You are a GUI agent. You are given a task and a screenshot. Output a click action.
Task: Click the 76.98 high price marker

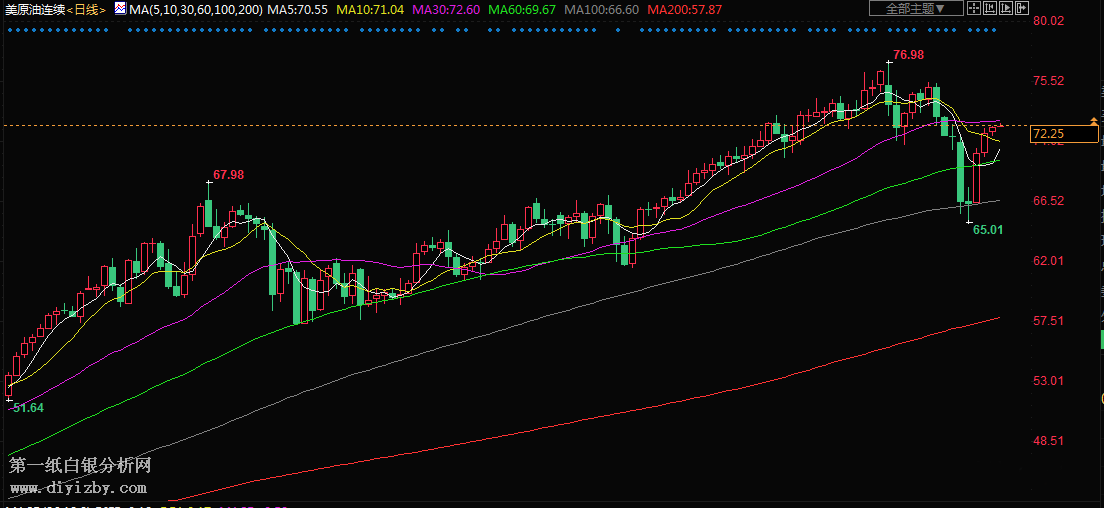[x=908, y=55]
